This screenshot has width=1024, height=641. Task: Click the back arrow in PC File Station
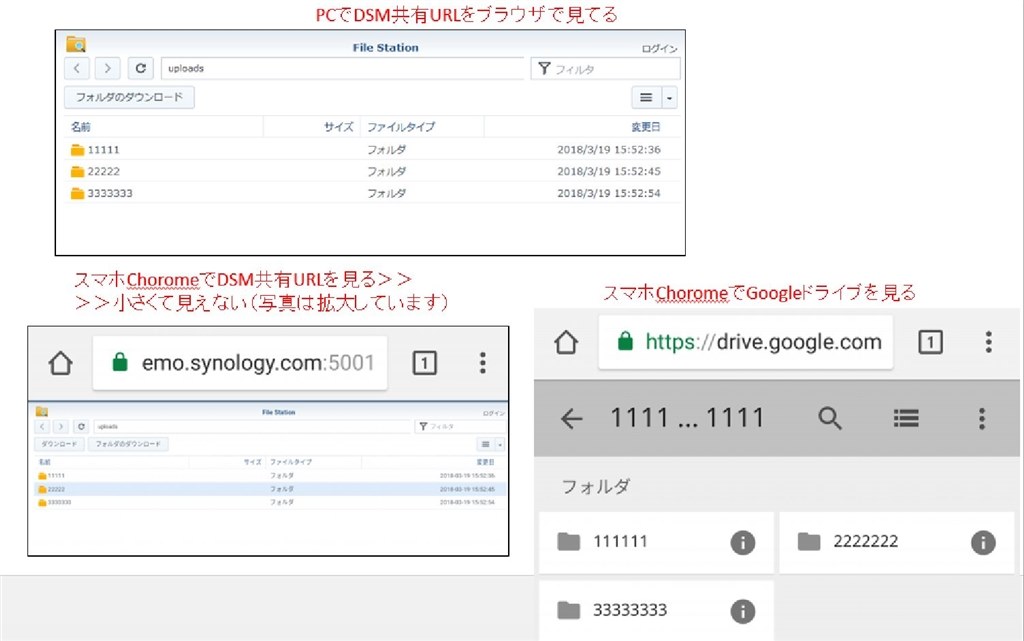[x=77, y=68]
